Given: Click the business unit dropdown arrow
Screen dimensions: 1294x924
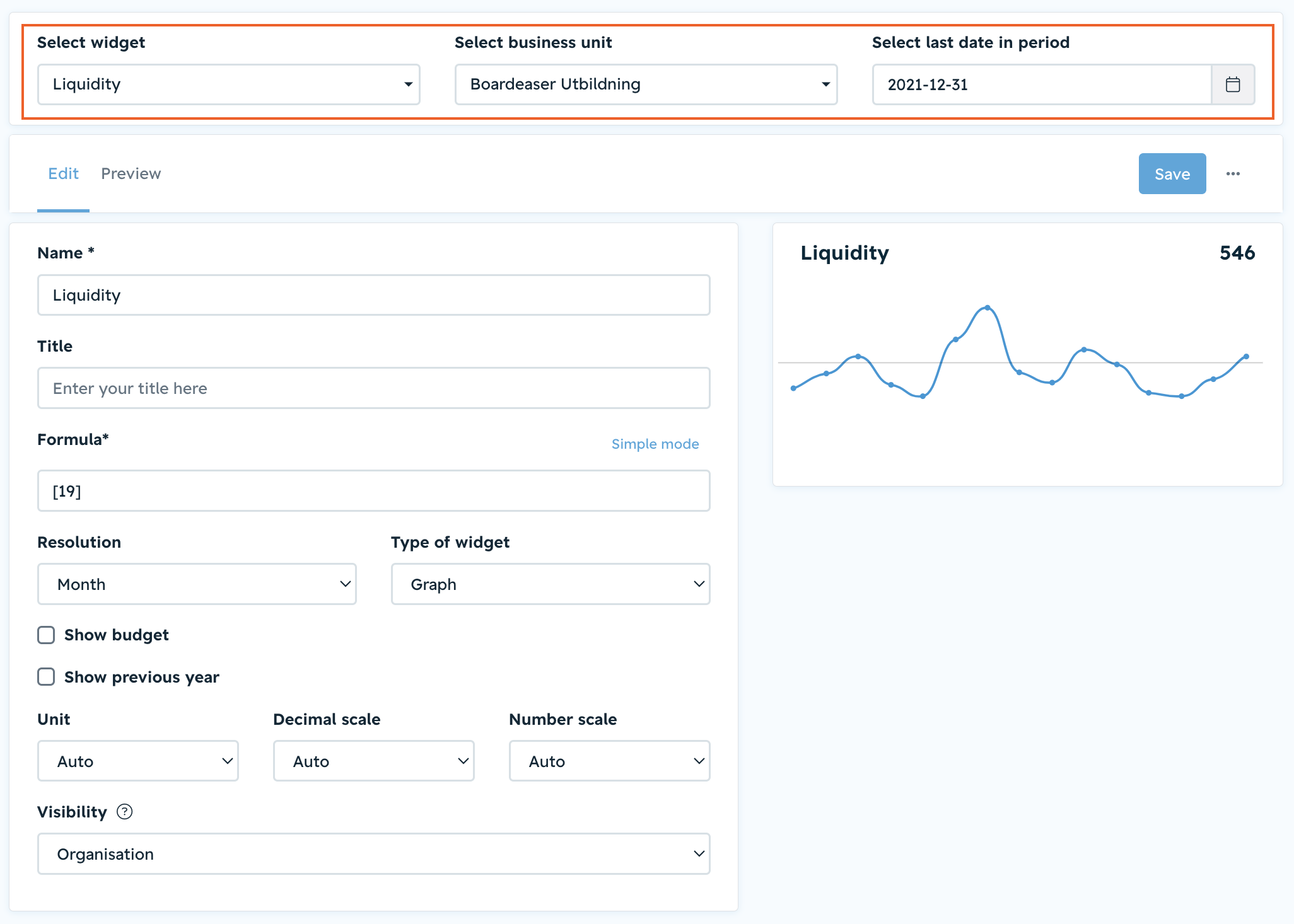Looking at the screenshot, I should click(825, 84).
